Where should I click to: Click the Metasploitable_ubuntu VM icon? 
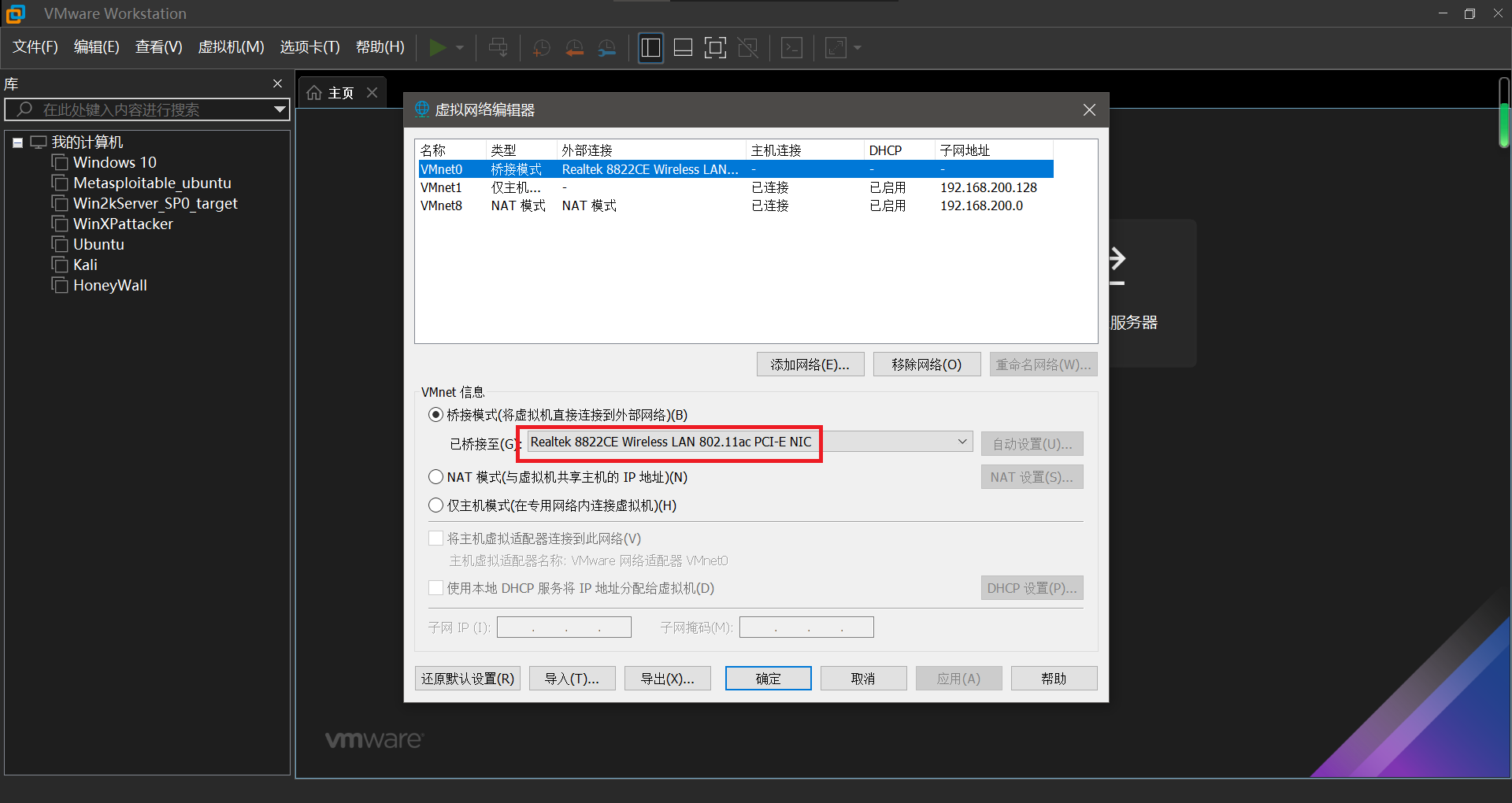click(x=60, y=183)
